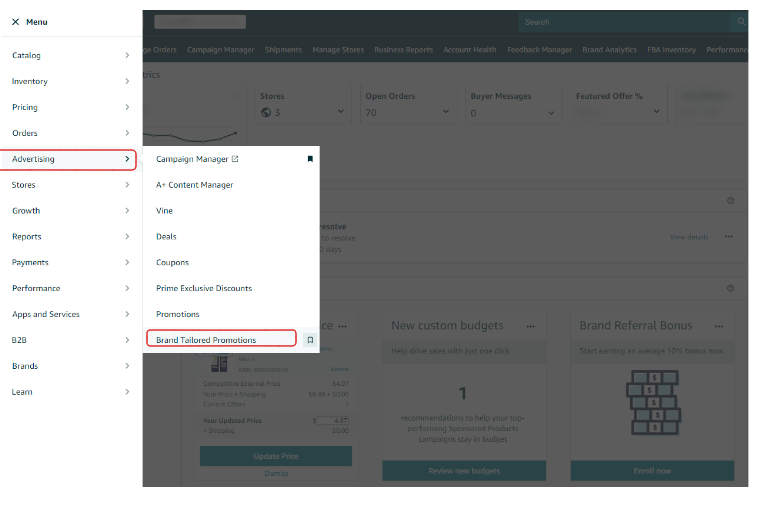Open Prime Exclusive Discounts
Screen dimensions: 764x517
click(x=204, y=288)
